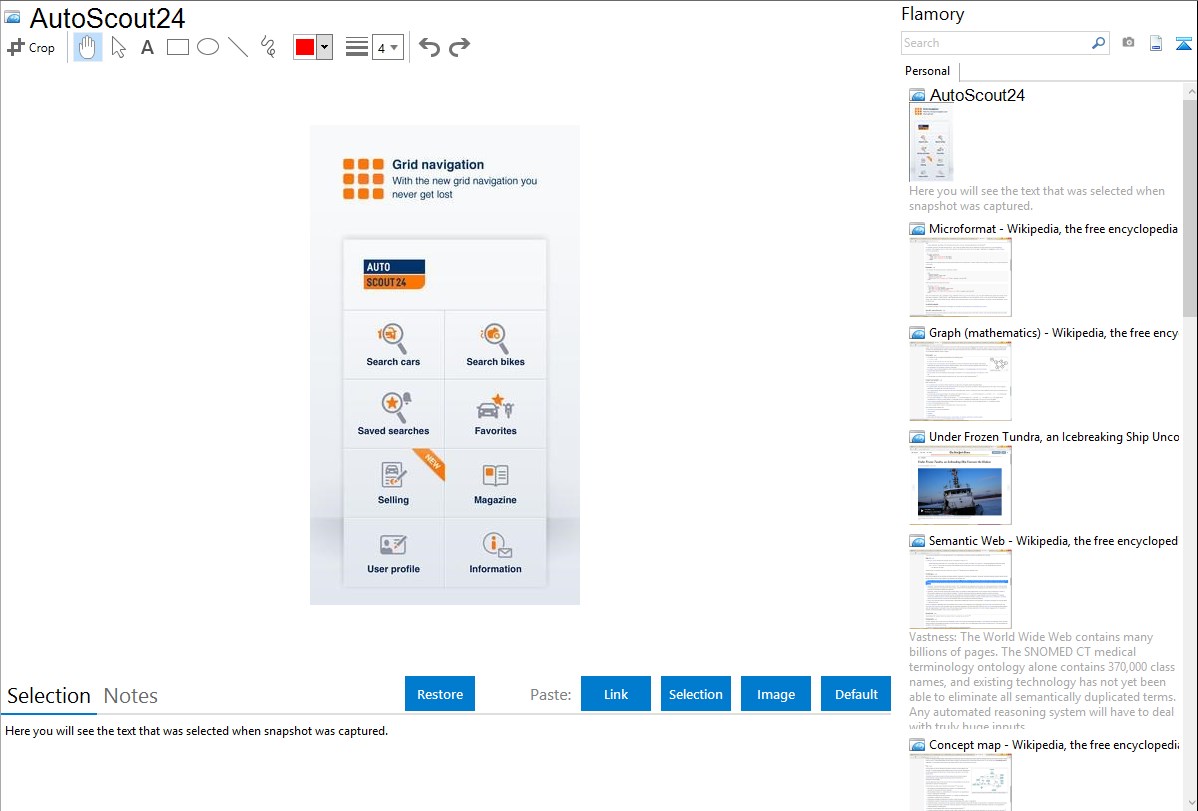Click the sidebar scroll up arrow
The height and width of the screenshot is (811, 1198).
pyautogui.click(x=1190, y=91)
